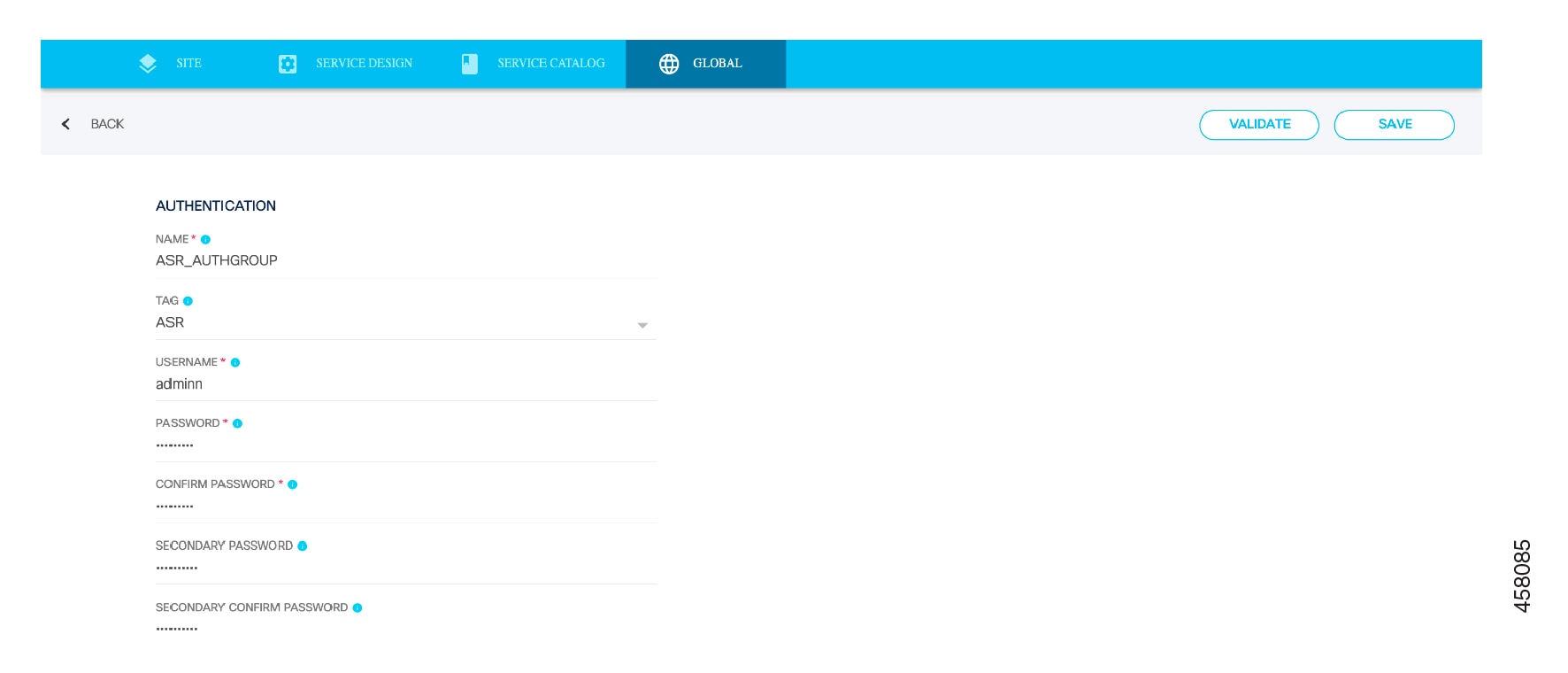Focus the Secondary Confirm Password field
Screen dimensions: 1568x673
click(x=406, y=629)
